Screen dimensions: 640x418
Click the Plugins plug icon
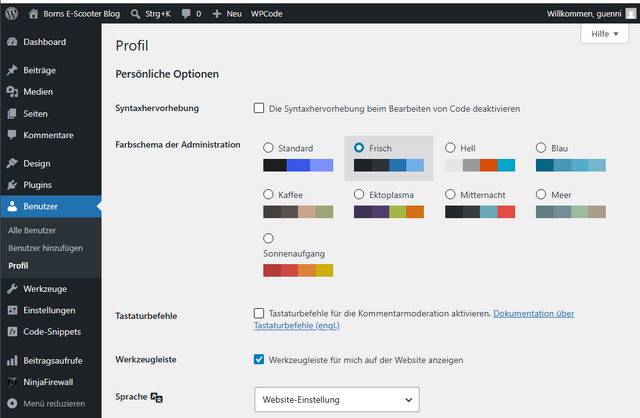(12, 185)
